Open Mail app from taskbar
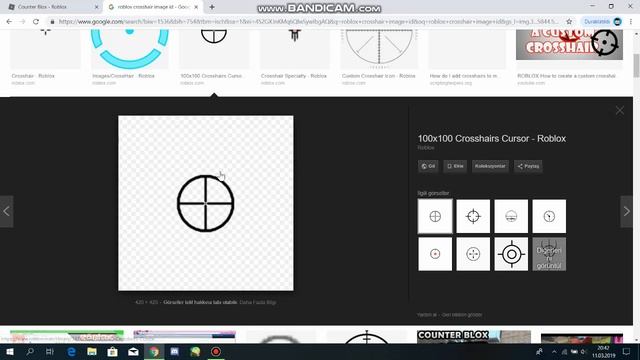 [x=133, y=352]
